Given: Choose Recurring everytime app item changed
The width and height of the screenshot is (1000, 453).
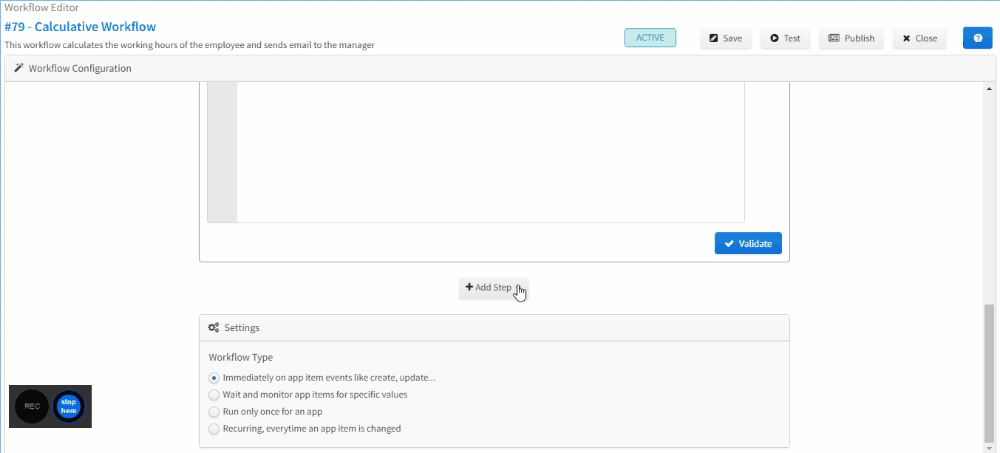Looking at the screenshot, I should (214, 429).
